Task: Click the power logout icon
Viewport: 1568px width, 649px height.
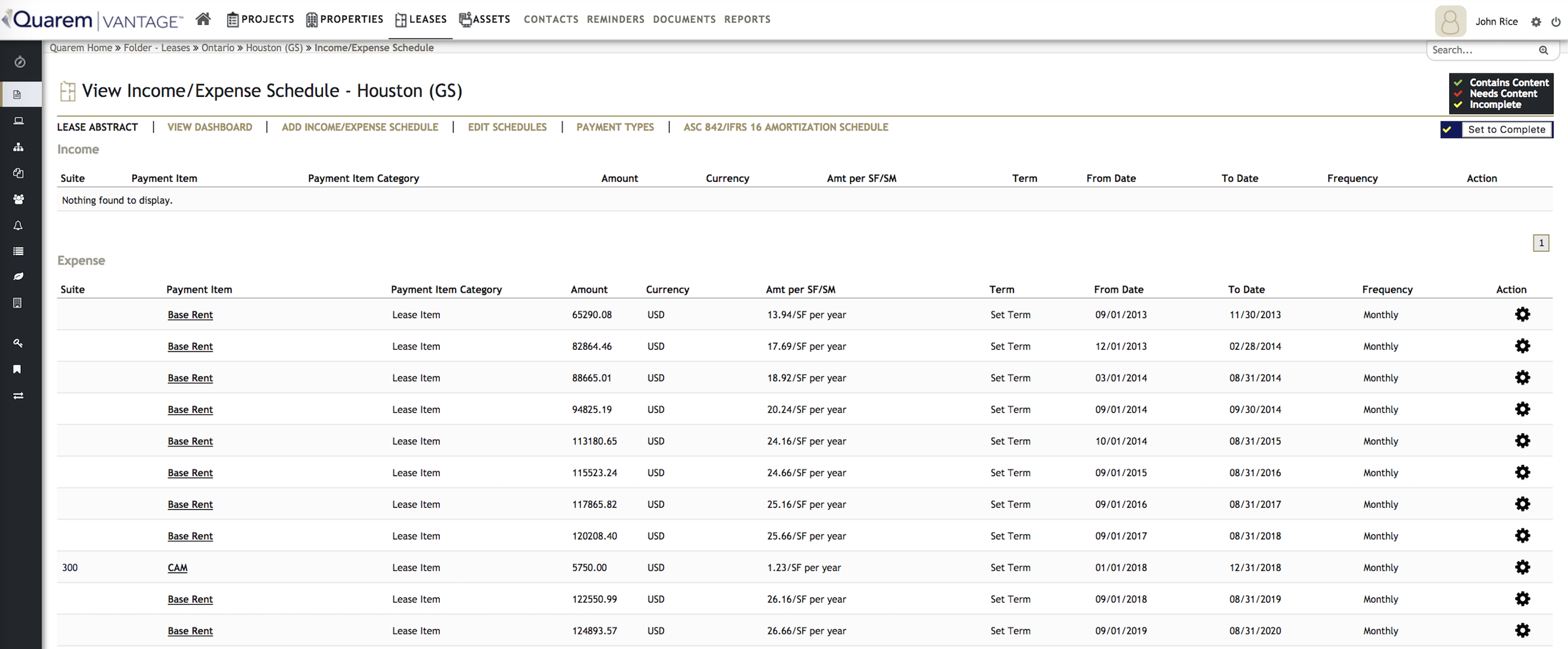Action: tap(1555, 22)
